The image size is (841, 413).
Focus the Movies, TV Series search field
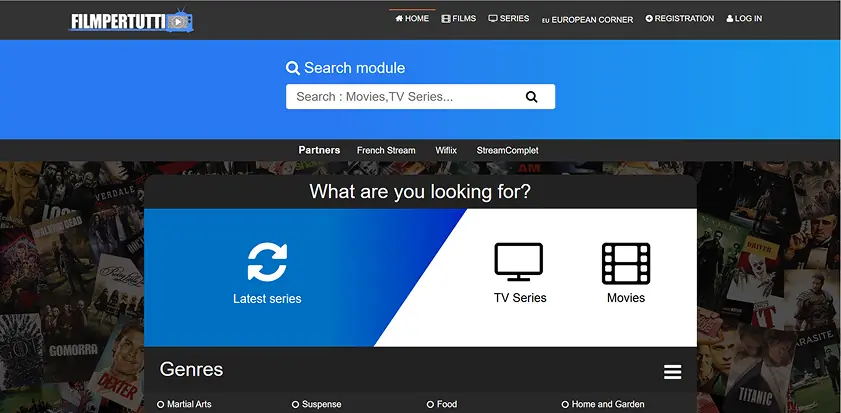[420, 97]
